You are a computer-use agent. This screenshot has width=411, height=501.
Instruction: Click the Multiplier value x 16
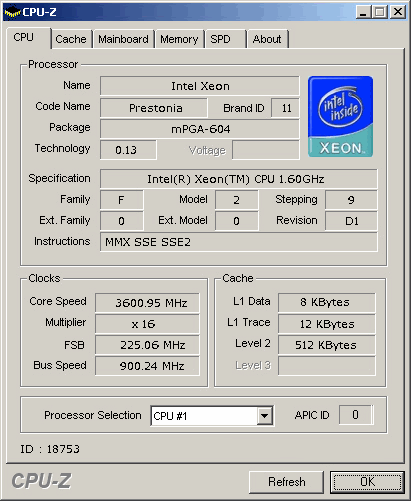click(147, 324)
